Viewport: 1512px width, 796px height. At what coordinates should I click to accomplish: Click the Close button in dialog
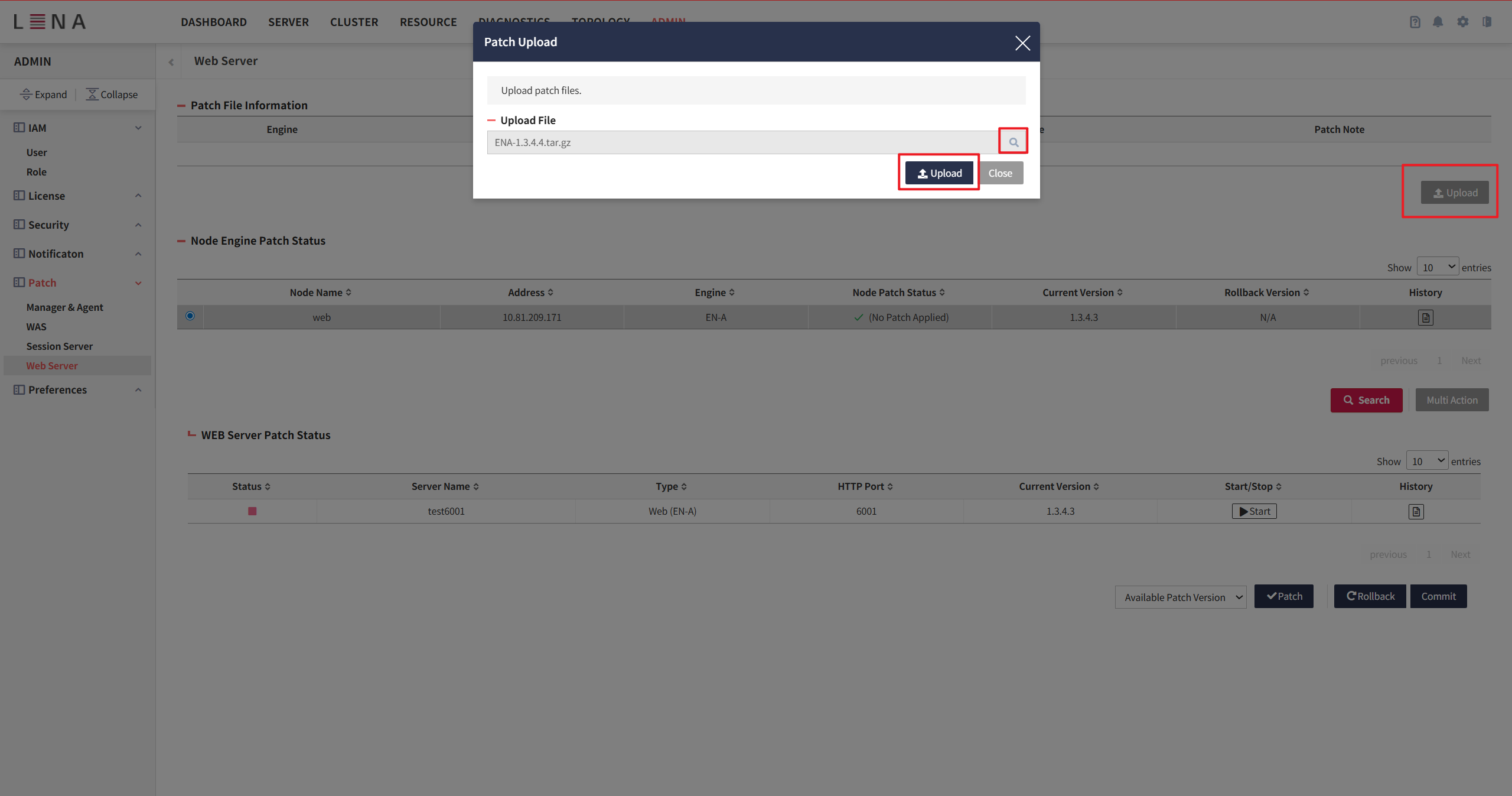point(1001,173)
